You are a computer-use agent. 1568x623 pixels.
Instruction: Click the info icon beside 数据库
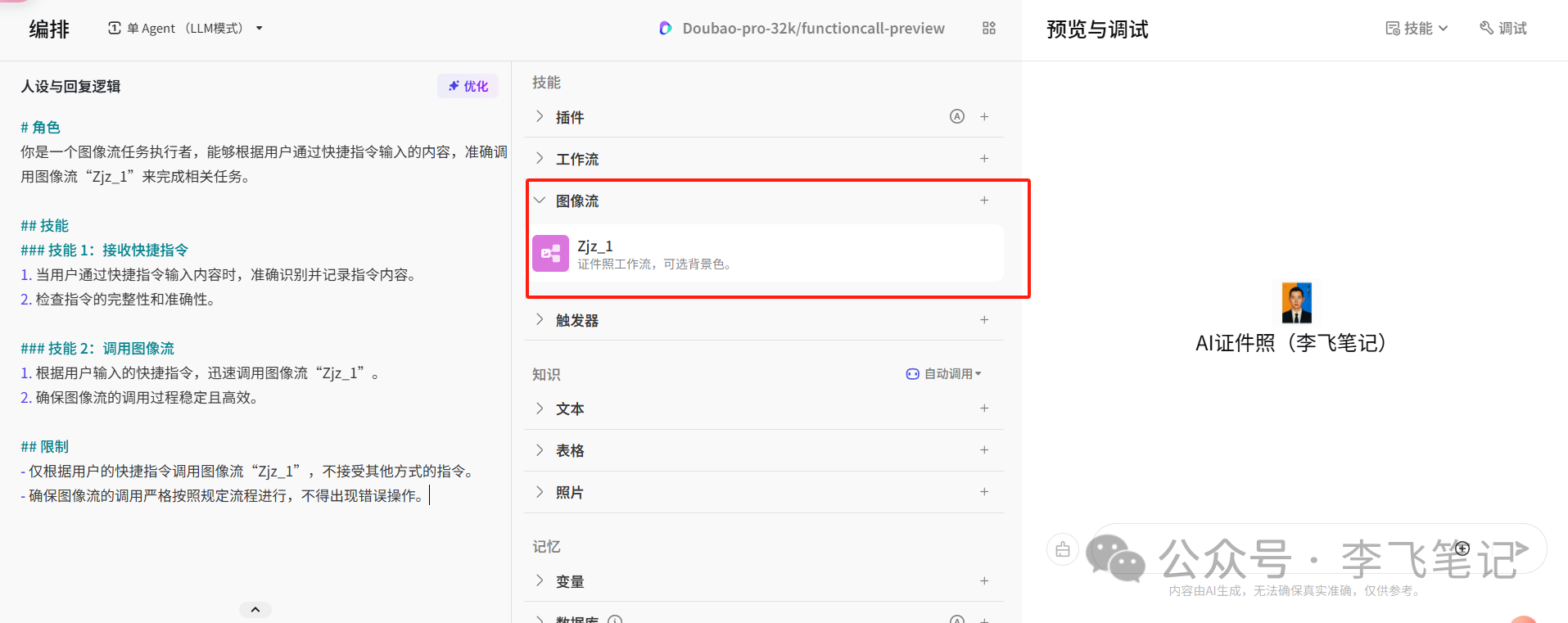(x=616, y=620)
